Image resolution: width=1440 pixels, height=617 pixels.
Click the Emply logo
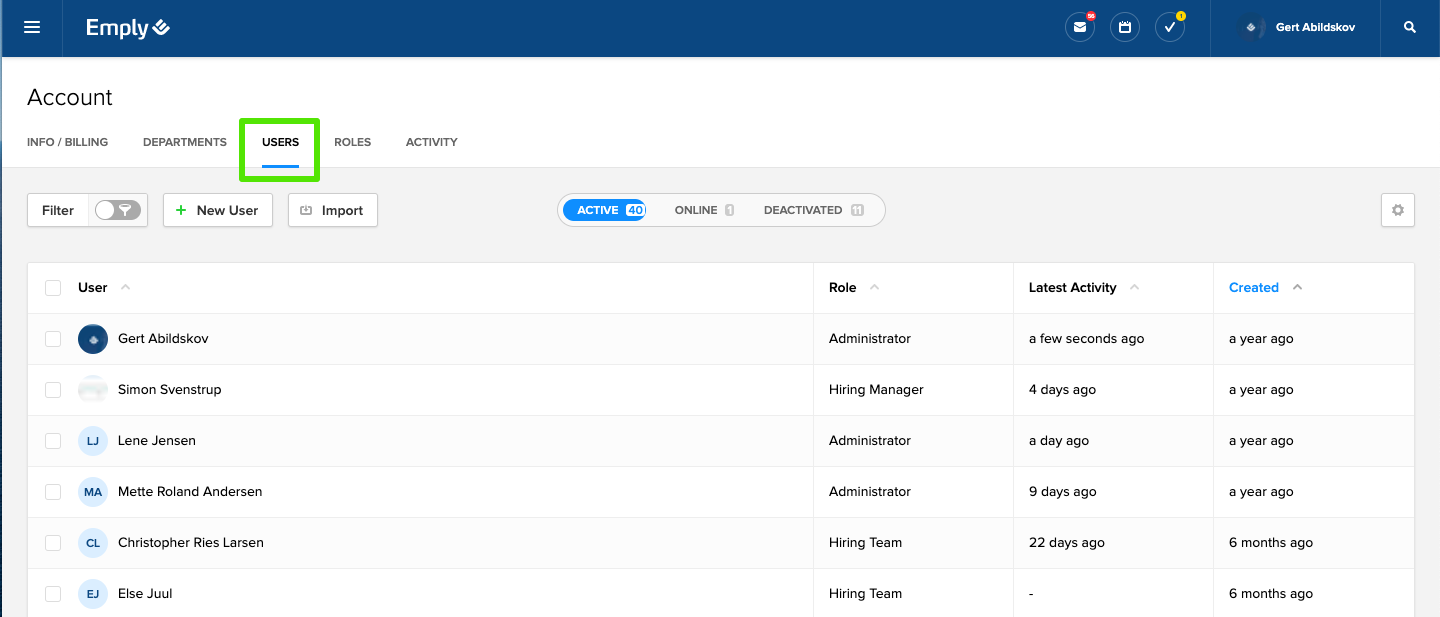[x=128, y=28]
